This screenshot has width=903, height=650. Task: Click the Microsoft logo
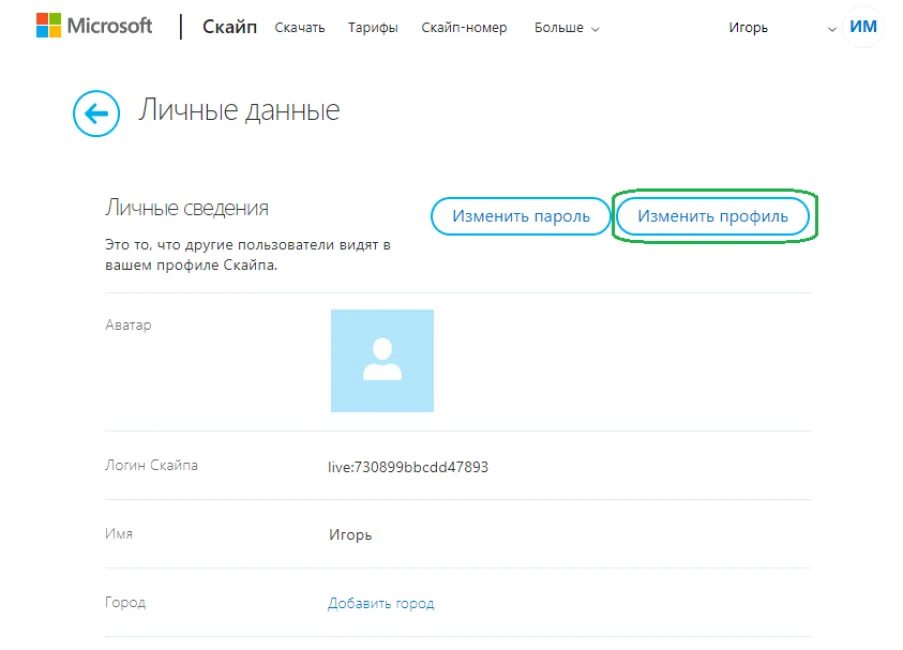coord(94,26)
